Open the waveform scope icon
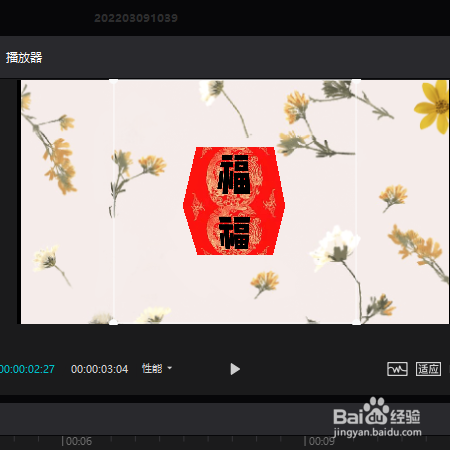This screenshot has height=450, width=450. click(x=397, y=369)
